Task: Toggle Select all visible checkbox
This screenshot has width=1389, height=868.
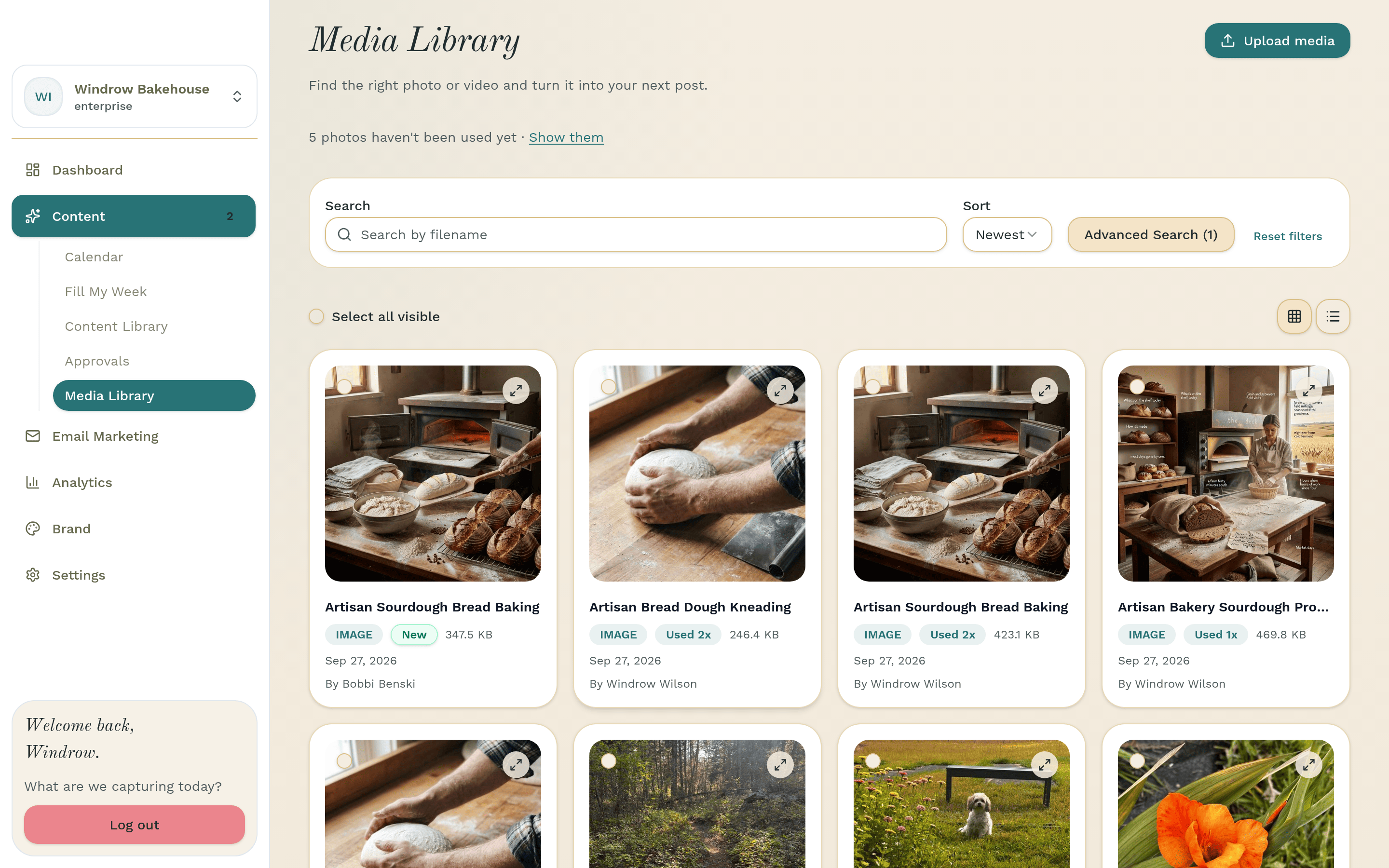Action: pos(316,316)
